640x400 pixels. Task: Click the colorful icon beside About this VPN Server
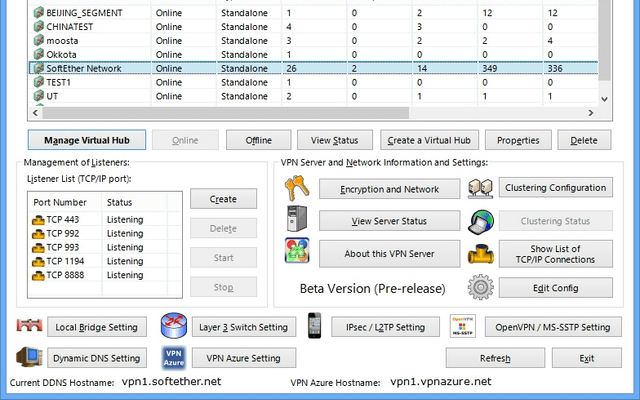(x=297, y=250)
